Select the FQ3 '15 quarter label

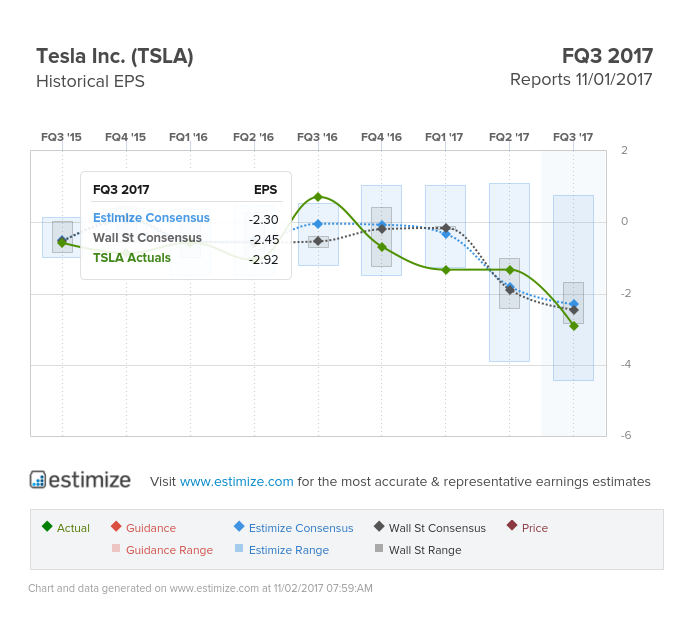tap(61, 137)
